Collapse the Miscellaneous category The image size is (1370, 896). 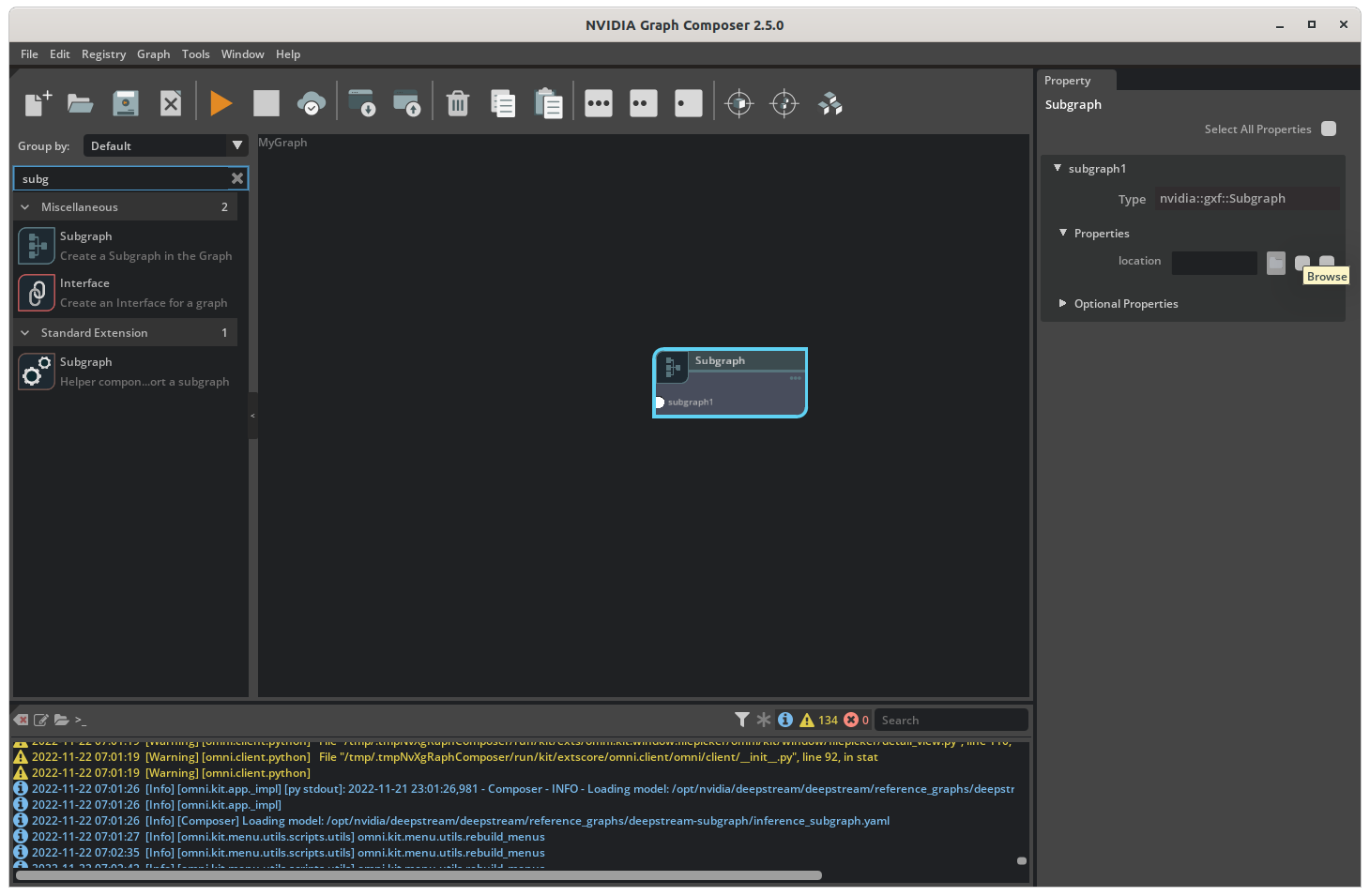click(x=25, y=207)
